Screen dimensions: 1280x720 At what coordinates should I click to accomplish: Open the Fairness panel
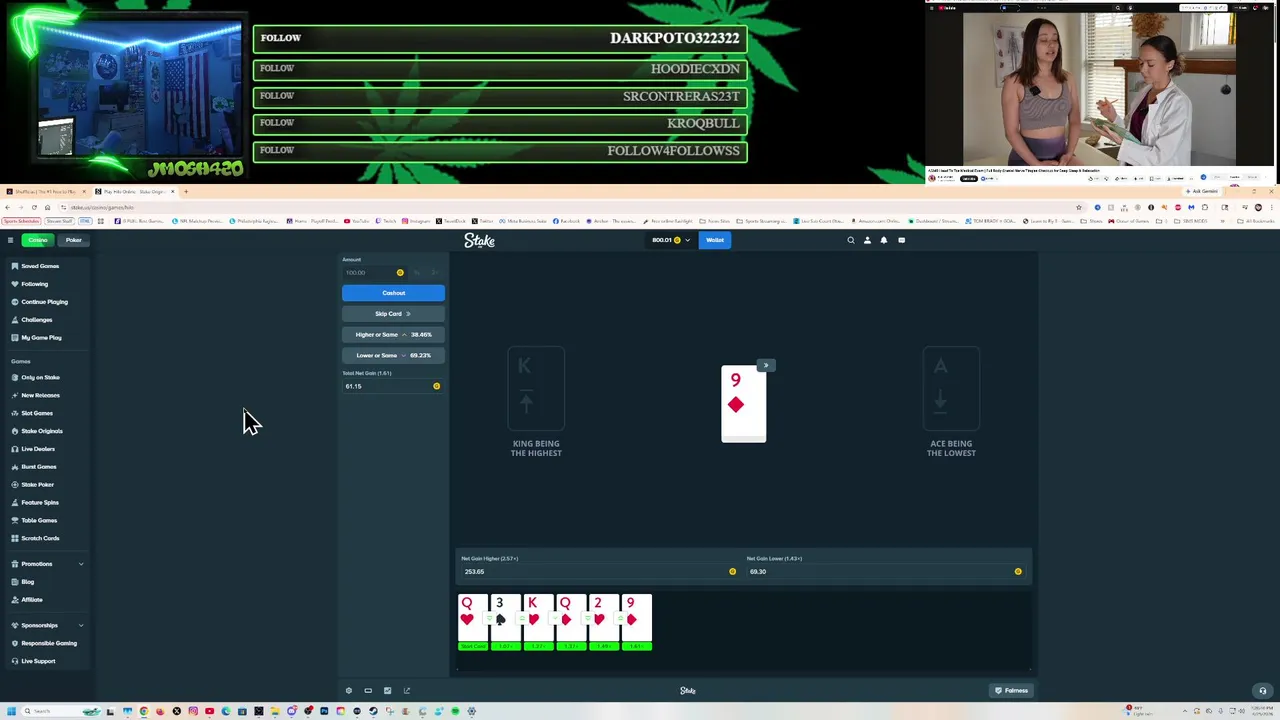point(1011,691)
